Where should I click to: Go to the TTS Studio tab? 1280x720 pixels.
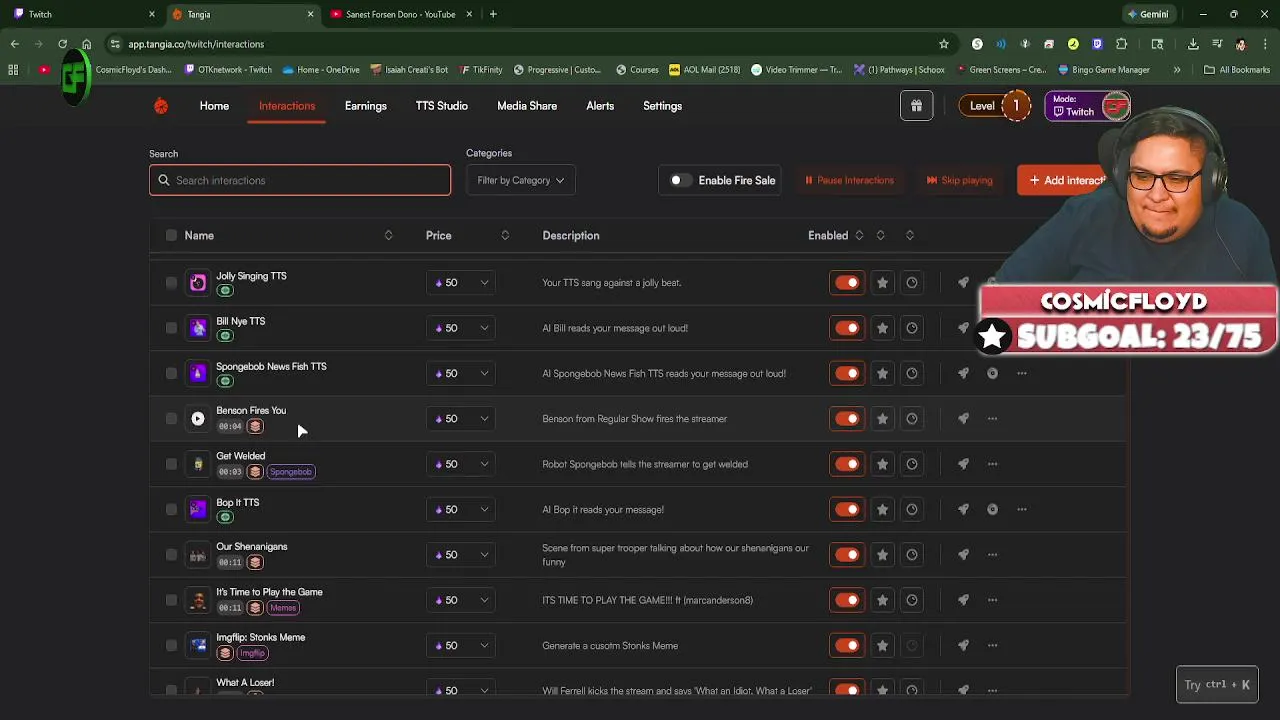[x=441, y=106]
